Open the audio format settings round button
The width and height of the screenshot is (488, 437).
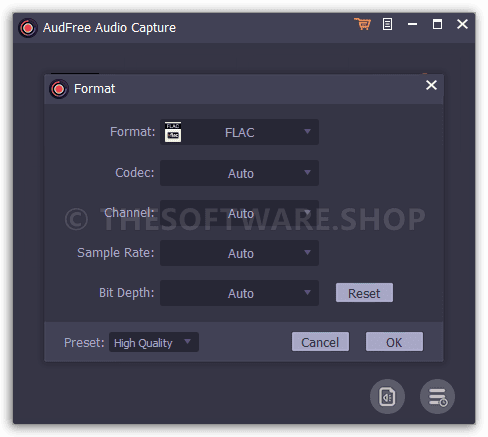pos(387,397)
